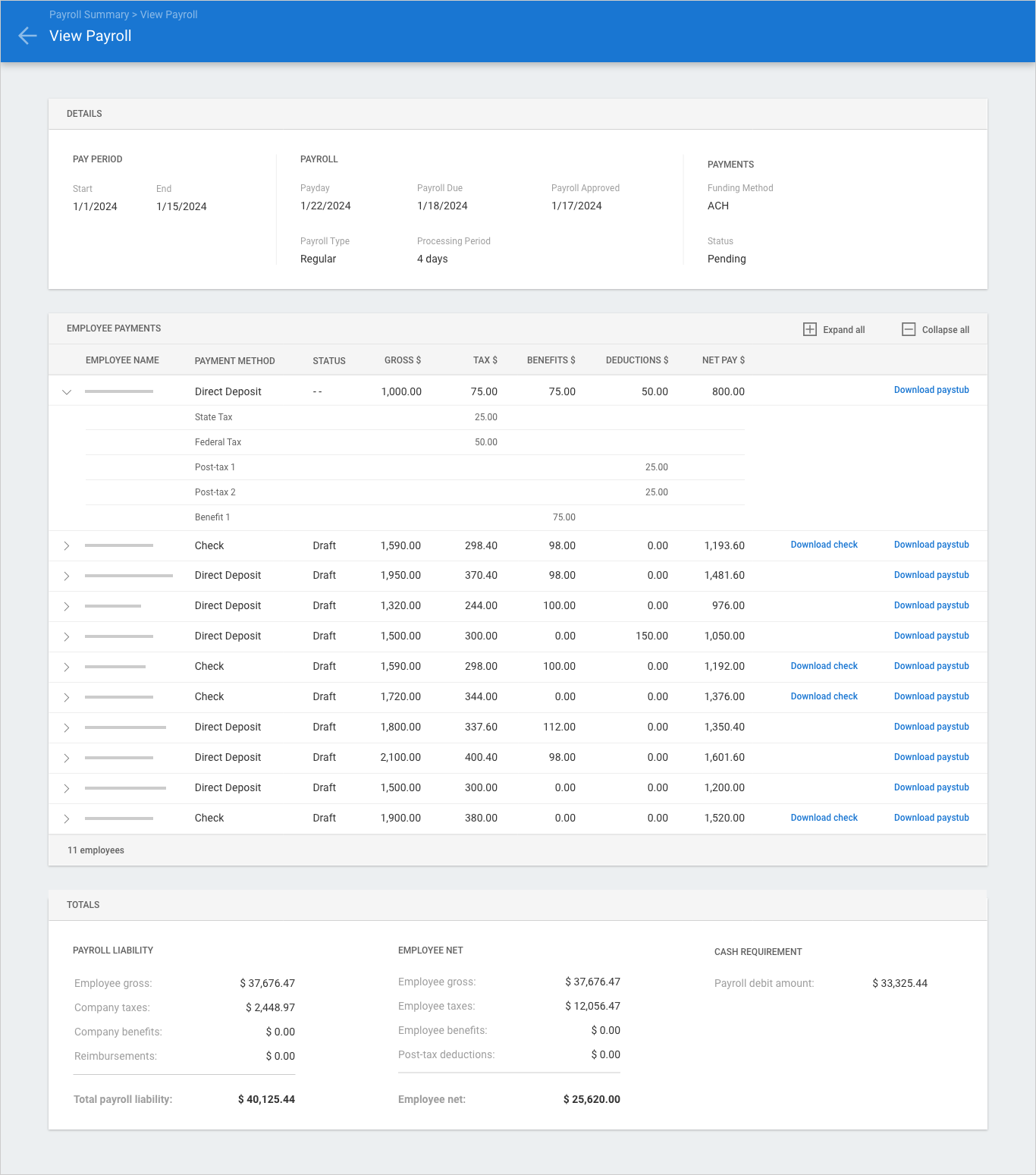
Task: Click the Collapse all label
Action: point(945,330)
